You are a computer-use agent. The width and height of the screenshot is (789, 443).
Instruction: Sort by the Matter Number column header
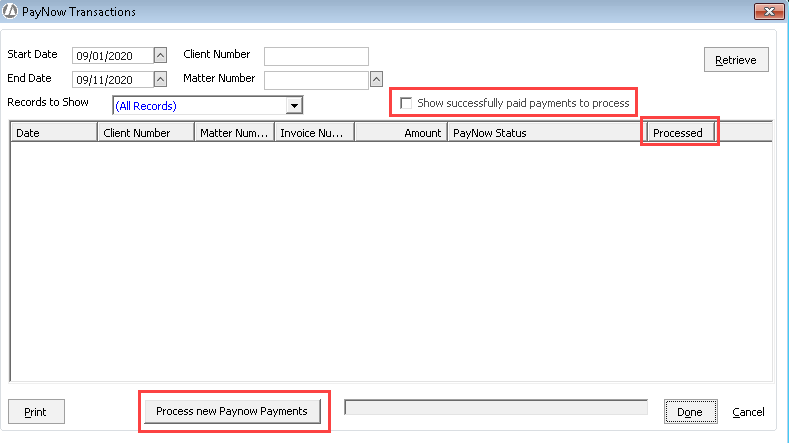pos(234,133)
